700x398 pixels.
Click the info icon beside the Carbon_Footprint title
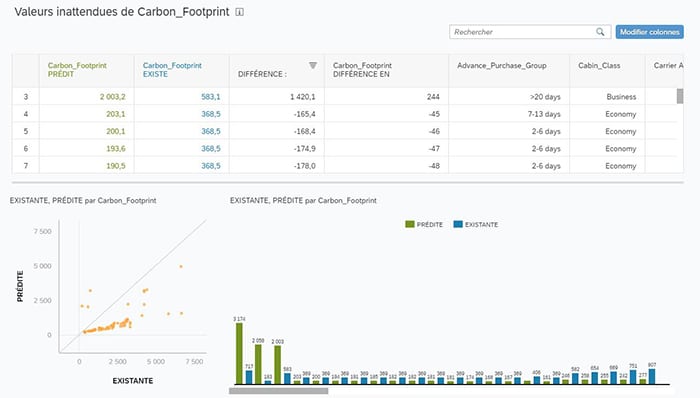[x=240, y=12]
